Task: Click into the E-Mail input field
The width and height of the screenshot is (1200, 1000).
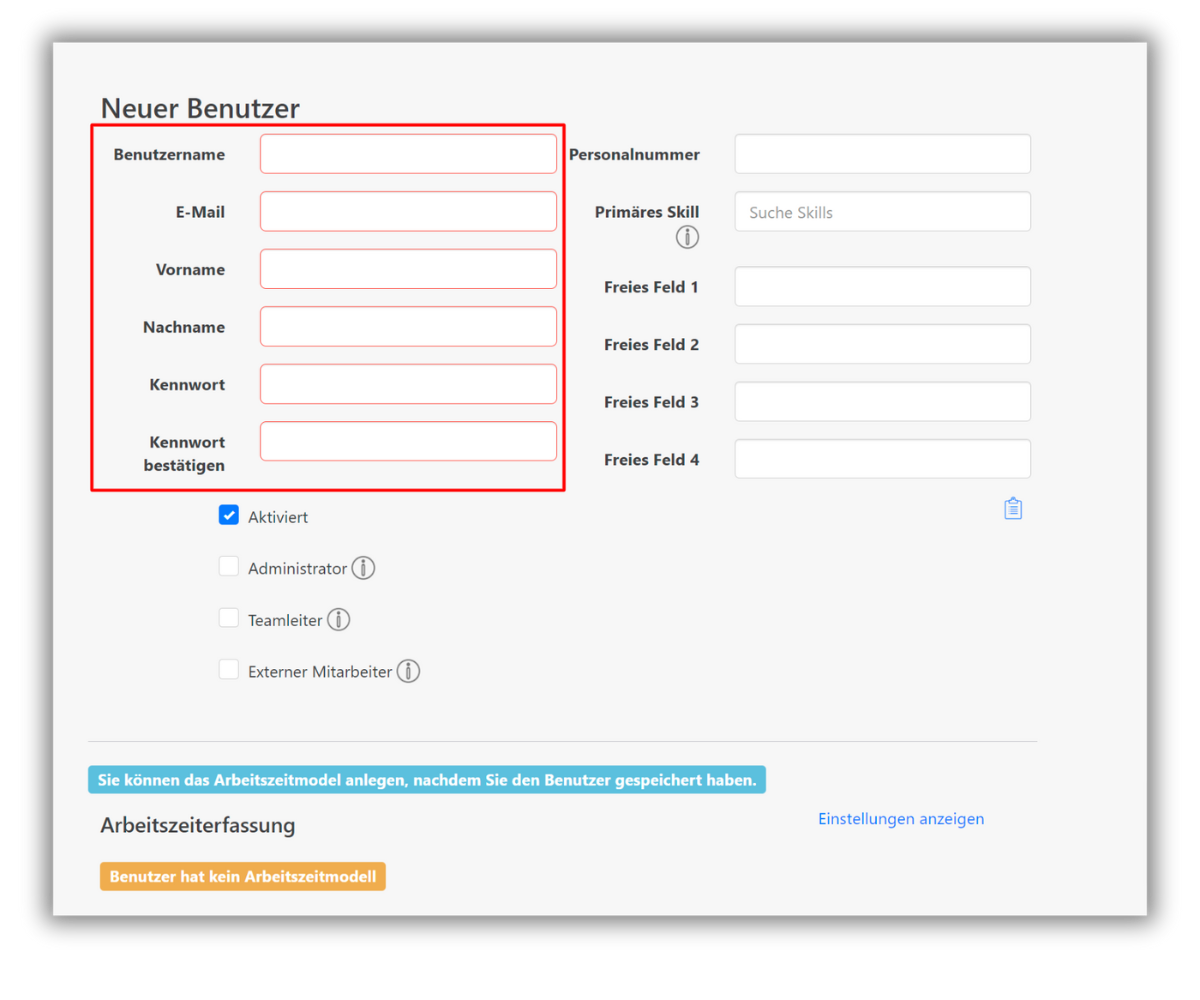Action: click(408, 212)
